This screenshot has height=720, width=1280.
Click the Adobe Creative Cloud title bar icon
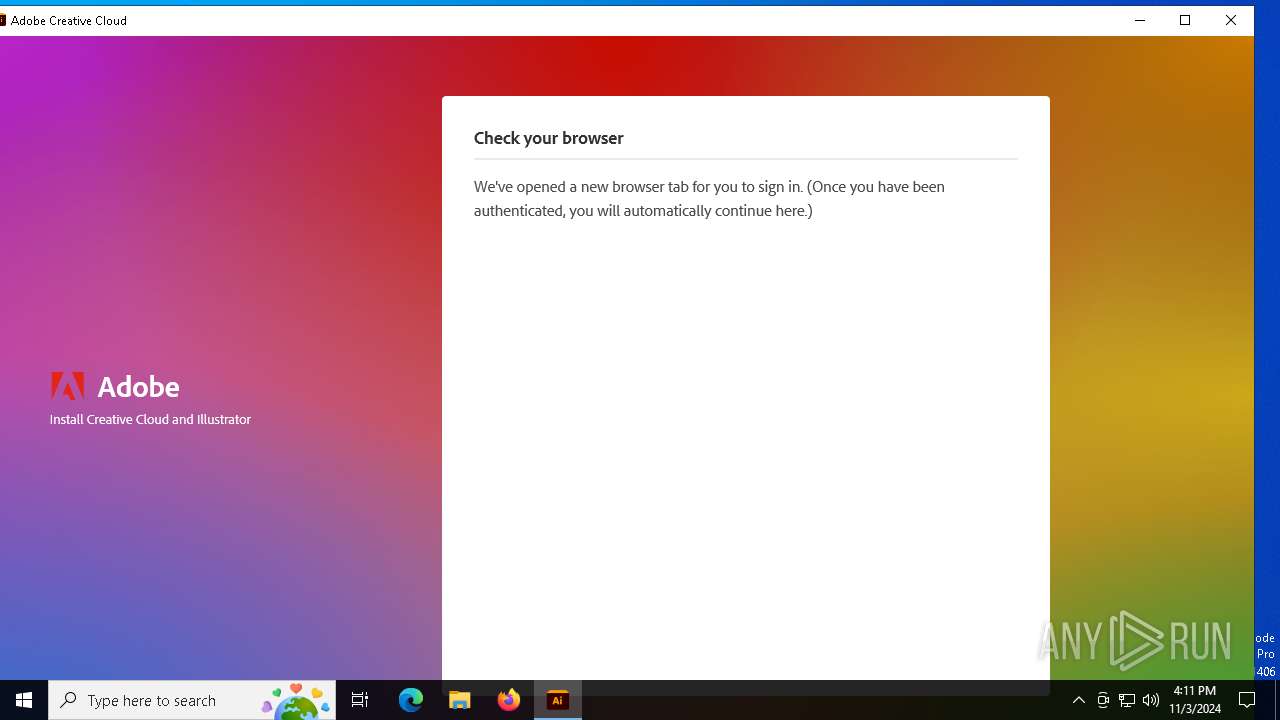3,20
